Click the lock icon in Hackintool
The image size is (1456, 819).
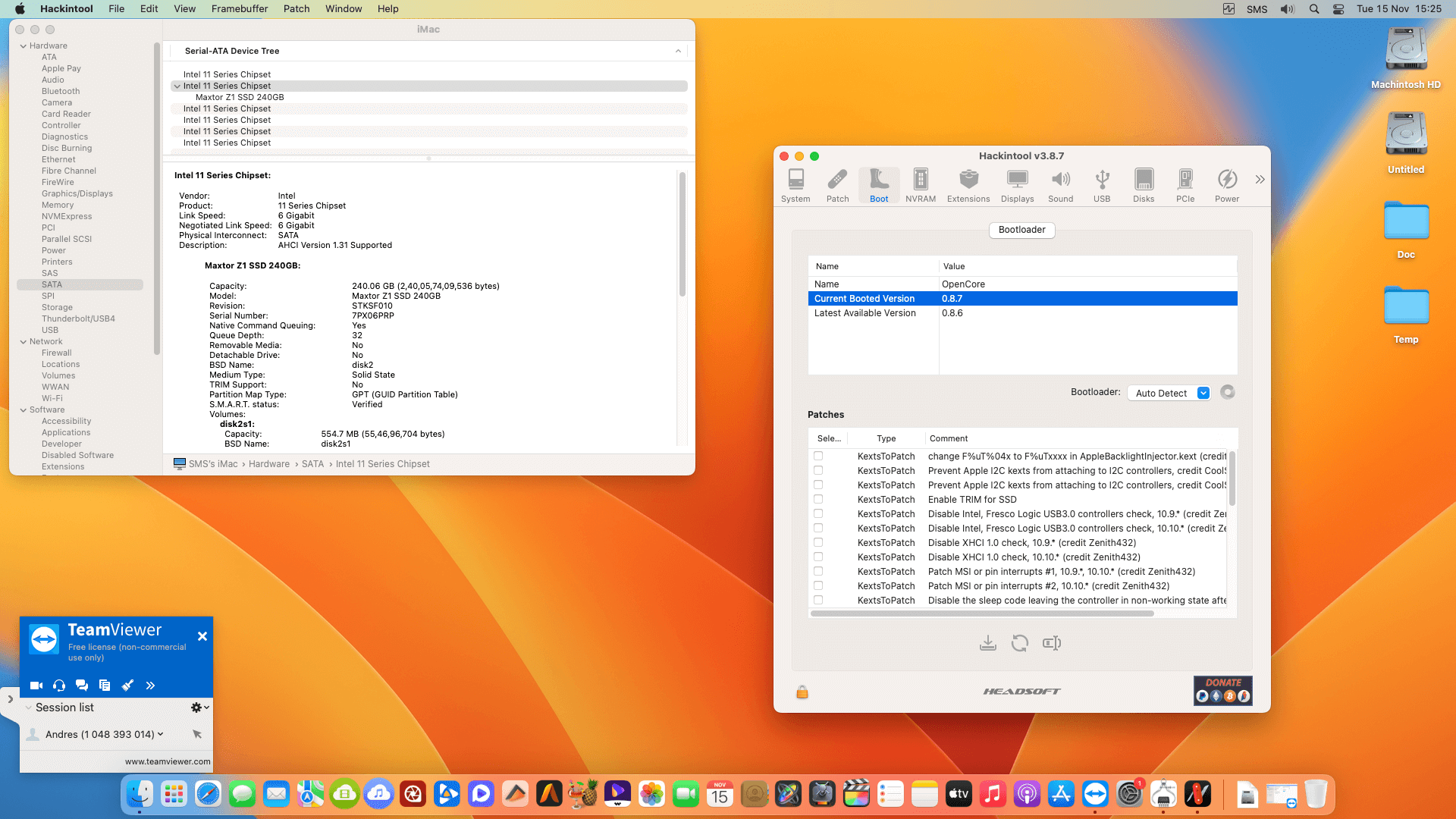click(802, 692)
